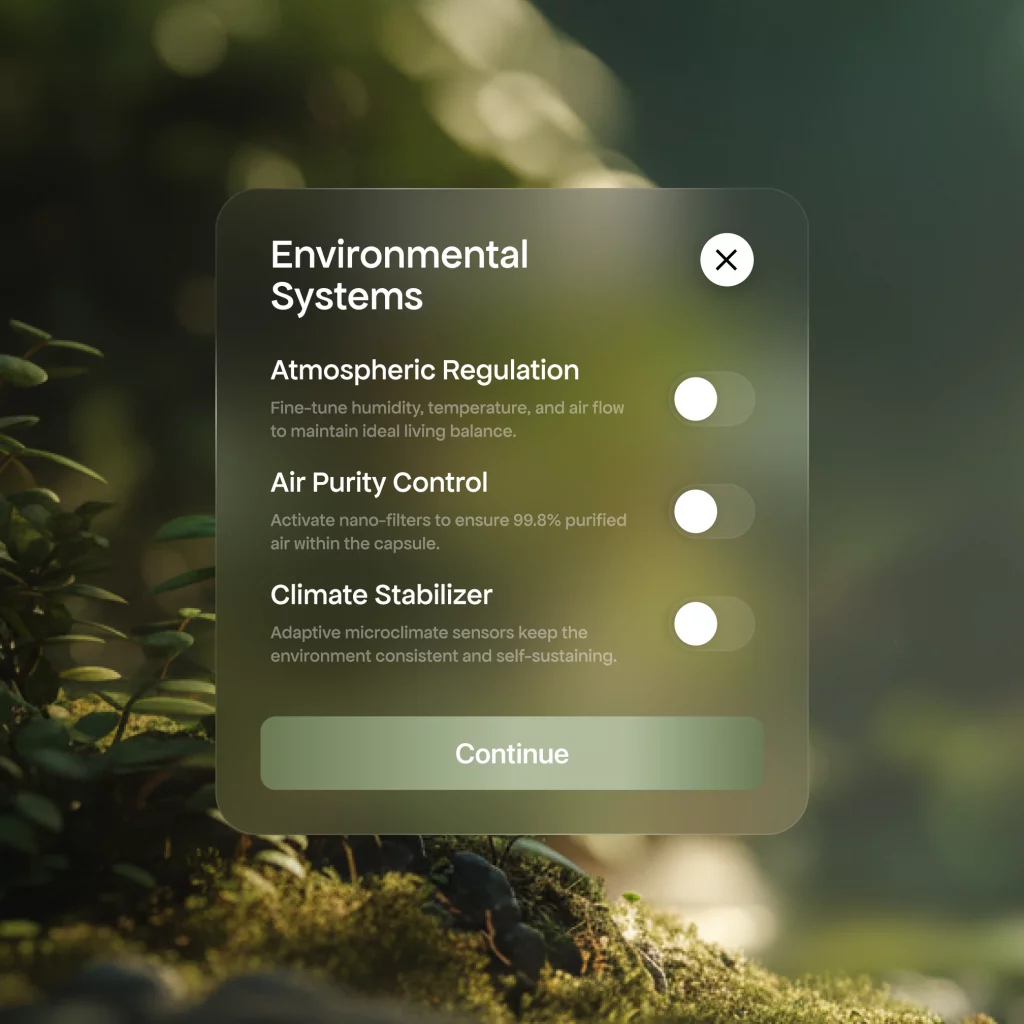Click the nano-filters 99.8% purified air description

(448, 532)
